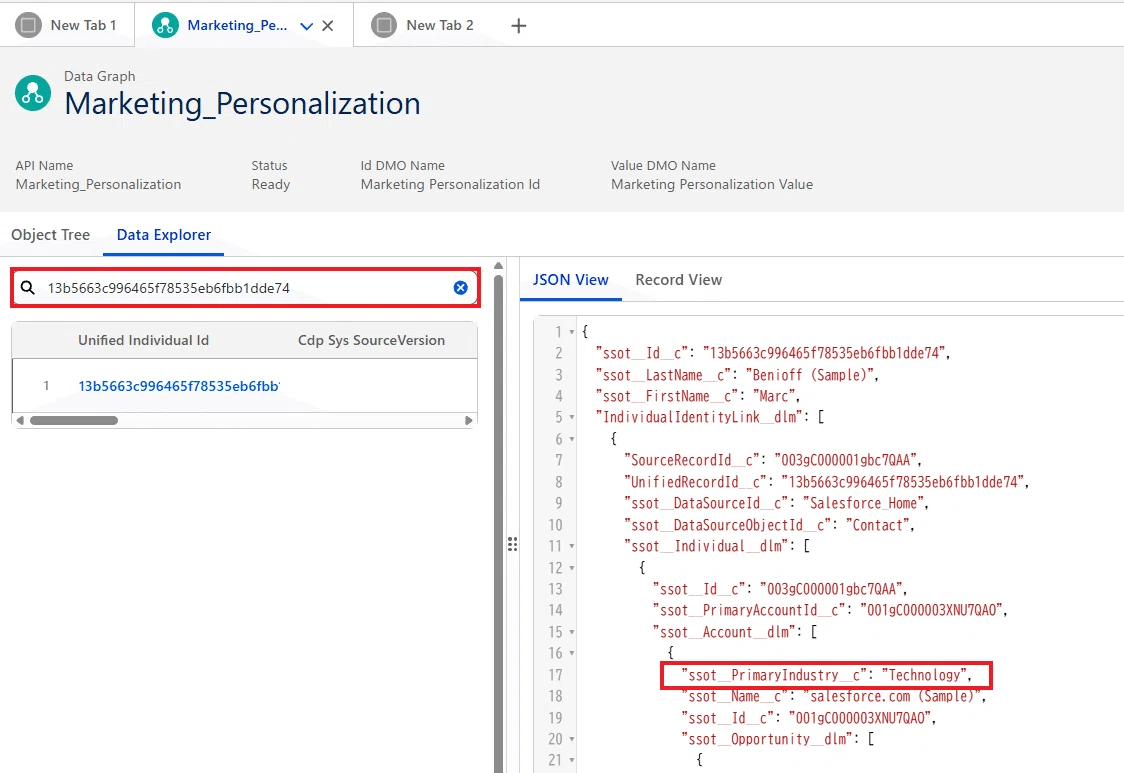Click the ssot__Id__c 001gC000003XNU7QAO line
Image resolution: width=1124 pixels, height=773 pixels.
(x=809, y=717)
